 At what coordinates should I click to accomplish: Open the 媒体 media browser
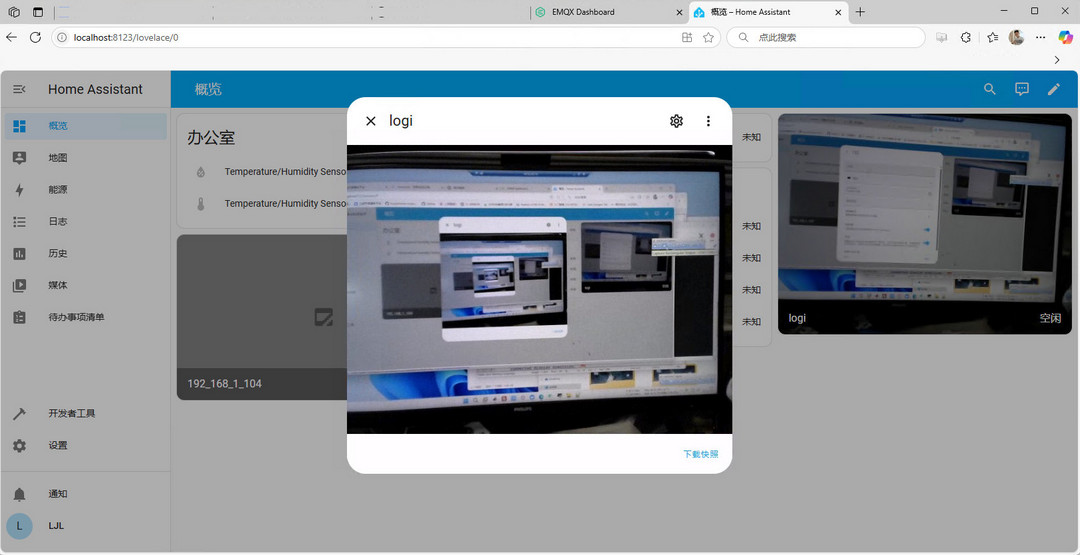point(58,286)
